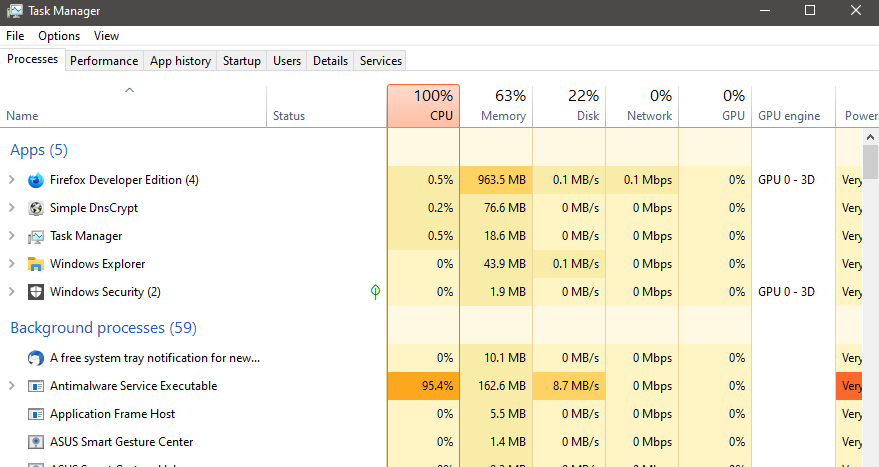Open the Options menu
879x467 pixels.
pyautogui.click(x=59, y=36)
